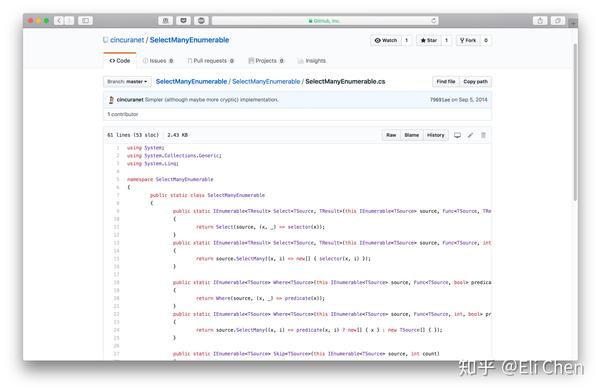Image resolution: width=600 pixels, height=392 pixels.
Task: Click 'using System.Collections.Generic;' line
Action: point(174,156)
